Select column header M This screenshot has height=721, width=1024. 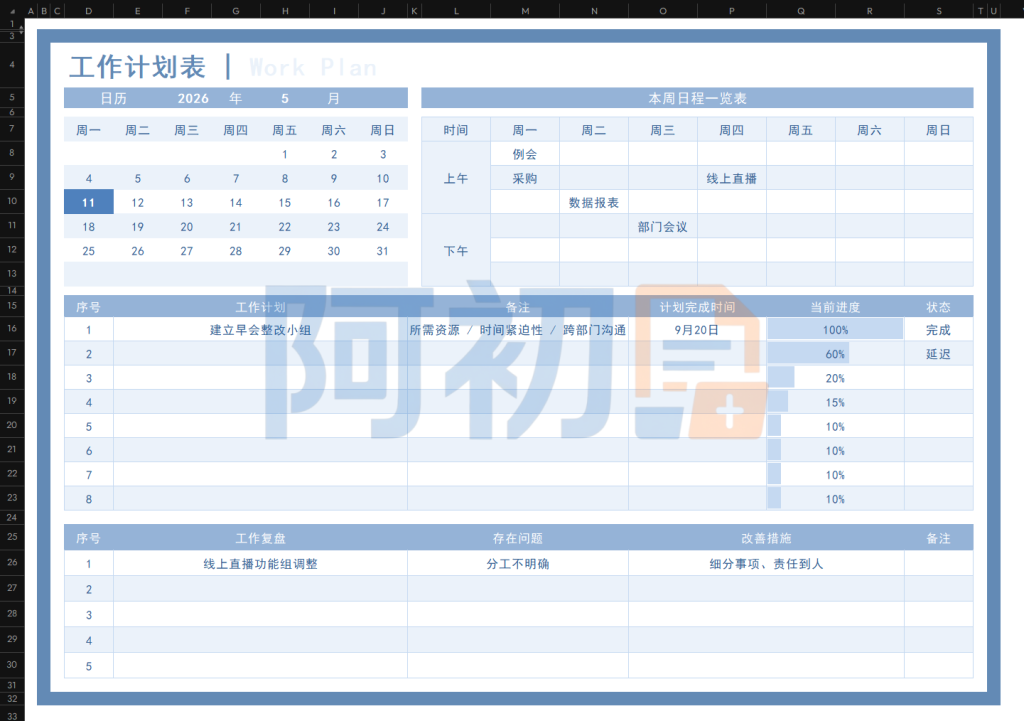[525, 10]
